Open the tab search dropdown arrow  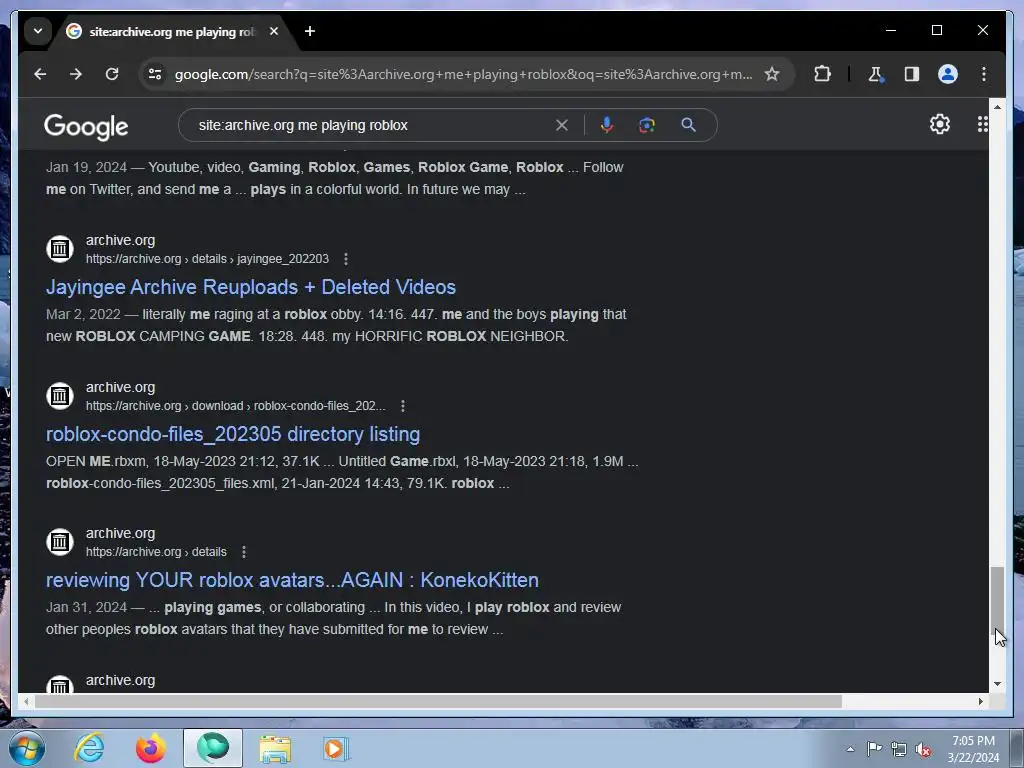tap(38, 31)
